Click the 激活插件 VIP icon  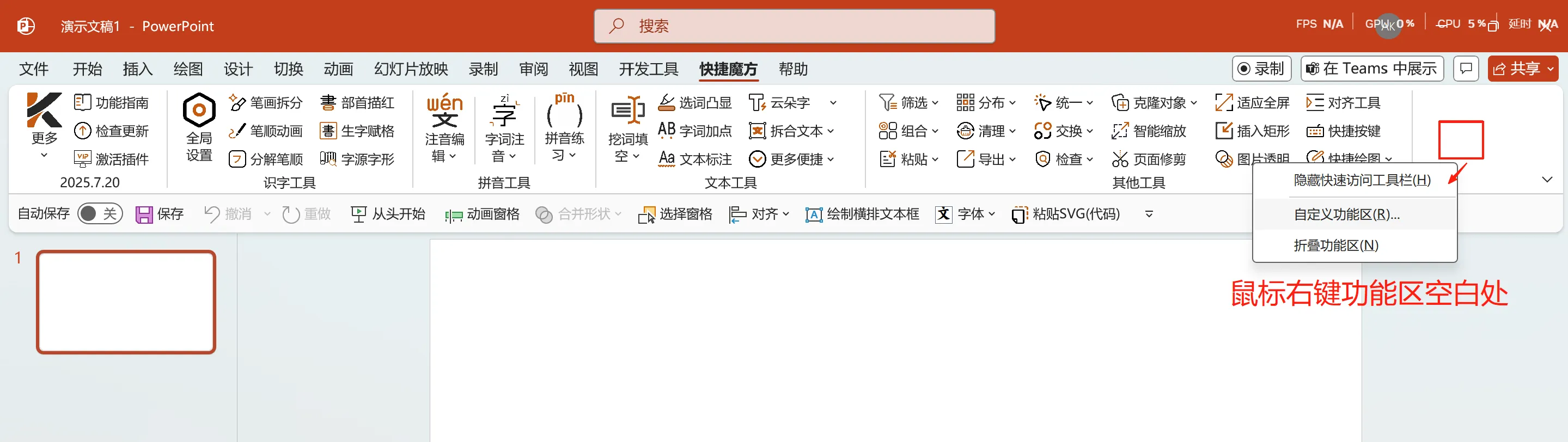pos(82,159)
